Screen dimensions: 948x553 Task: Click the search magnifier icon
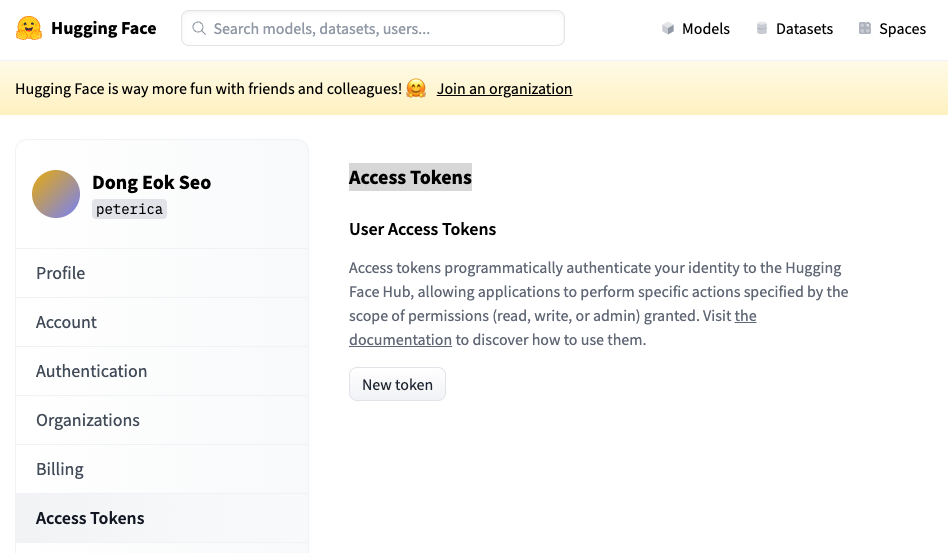[199, 28]
